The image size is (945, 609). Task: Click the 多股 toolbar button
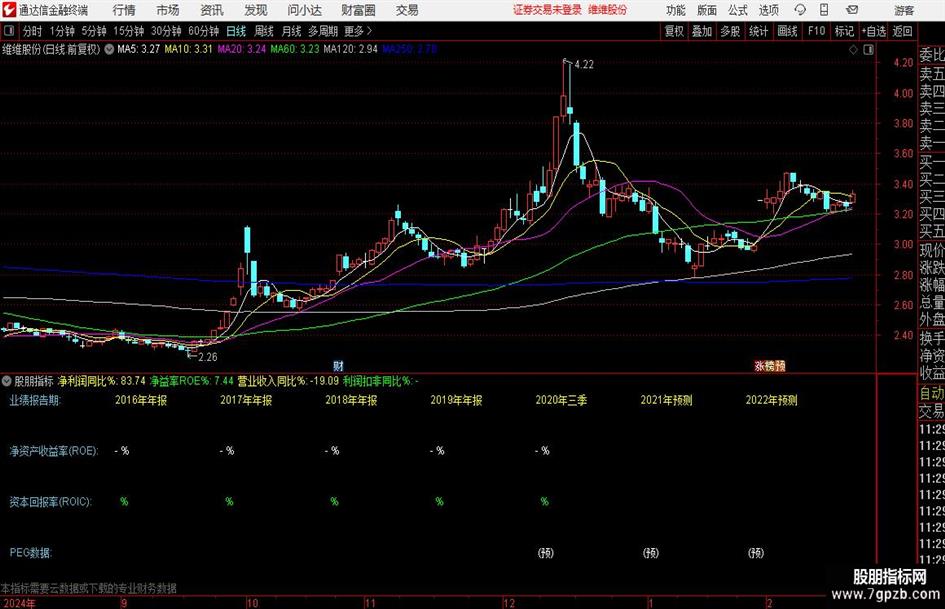tap(730, 31)
